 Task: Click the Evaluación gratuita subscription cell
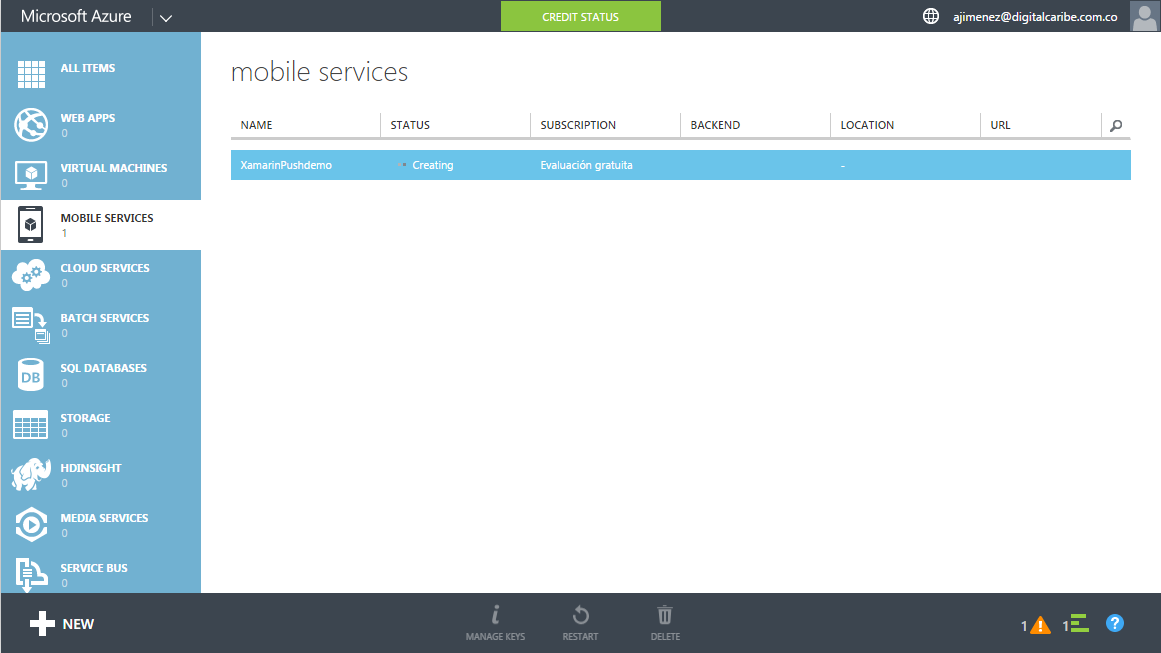click(586, 165)
